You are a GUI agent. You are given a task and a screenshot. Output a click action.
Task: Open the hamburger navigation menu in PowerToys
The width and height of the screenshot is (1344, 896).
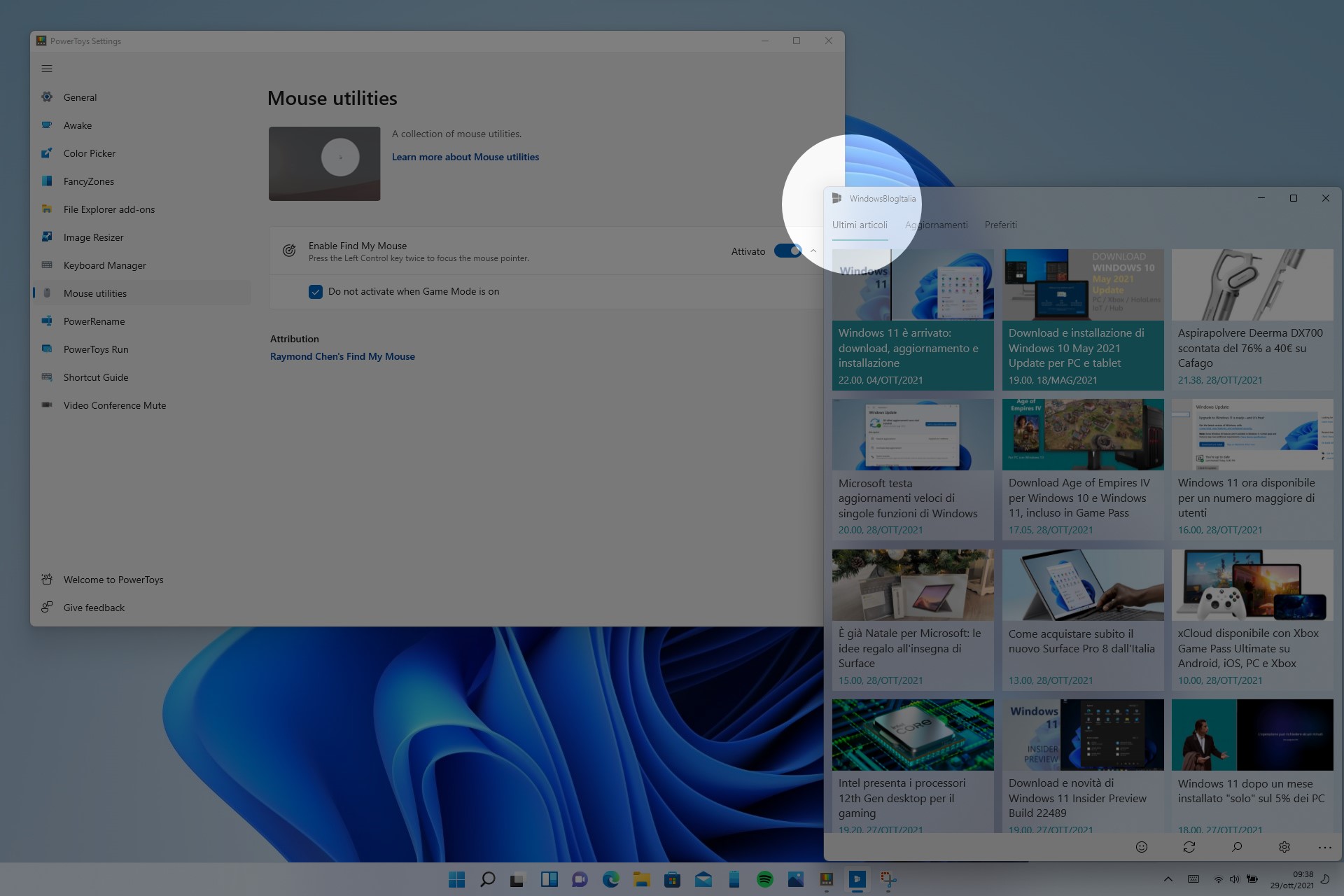tap(47, 69)
